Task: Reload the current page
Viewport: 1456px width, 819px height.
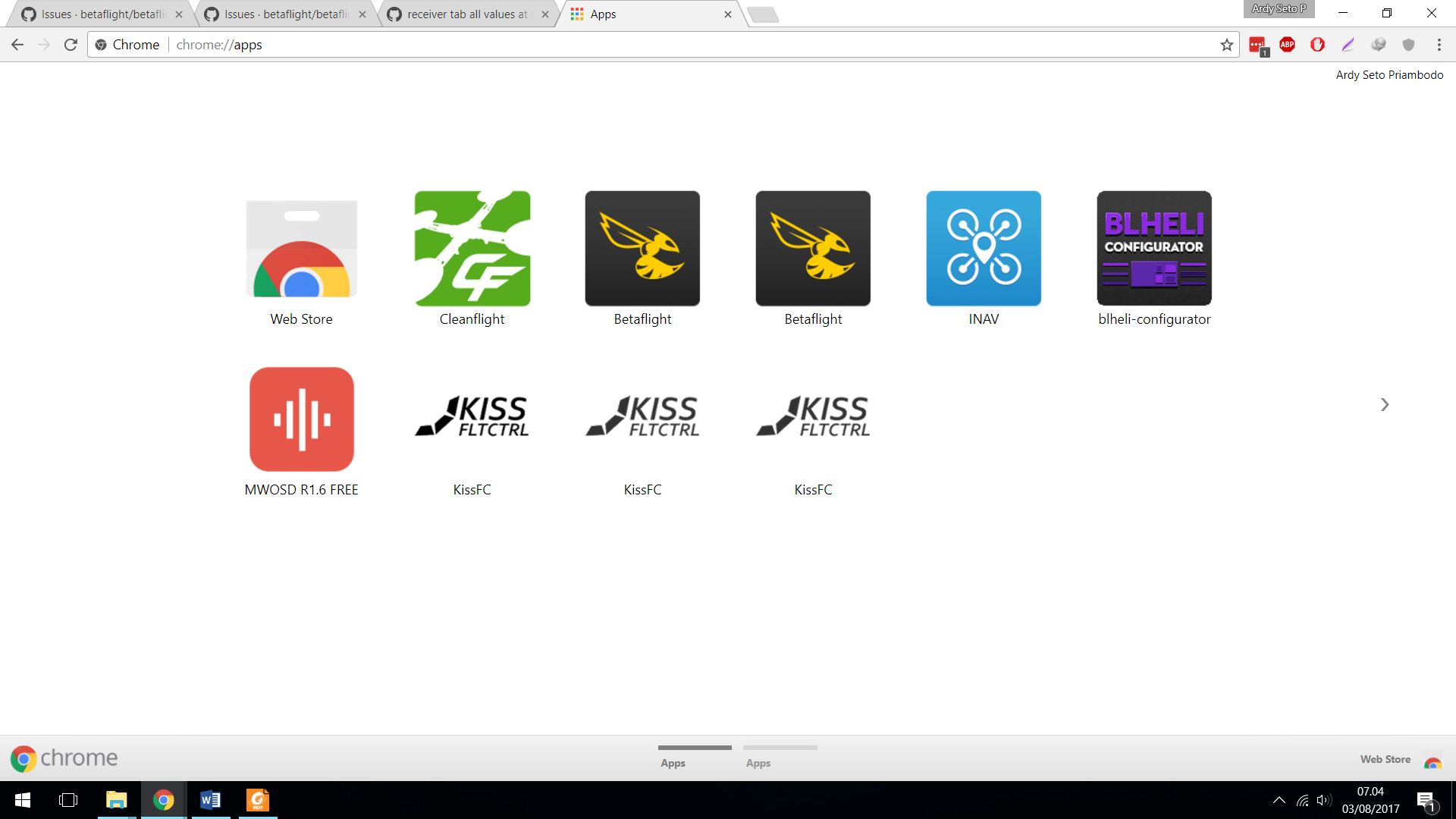Action: pyautogui.click(x=71, y=45)
